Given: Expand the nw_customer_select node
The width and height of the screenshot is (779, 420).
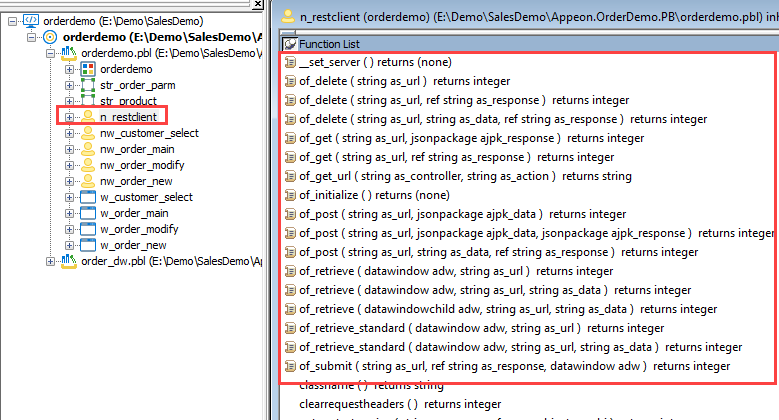Looking at the screenshot, I should [x=70, y=133].
